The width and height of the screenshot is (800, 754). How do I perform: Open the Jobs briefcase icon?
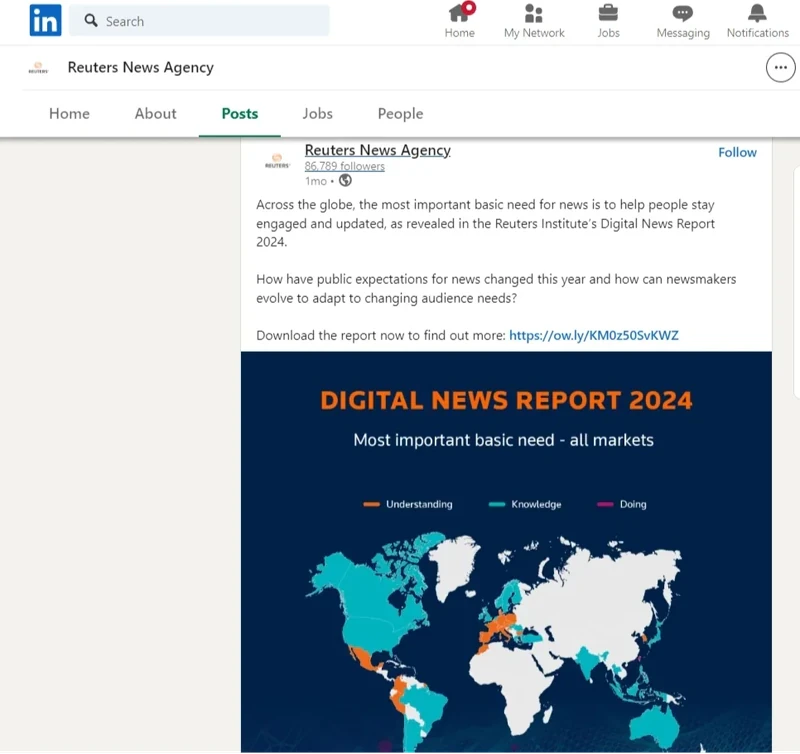click(x=608, y=14)
